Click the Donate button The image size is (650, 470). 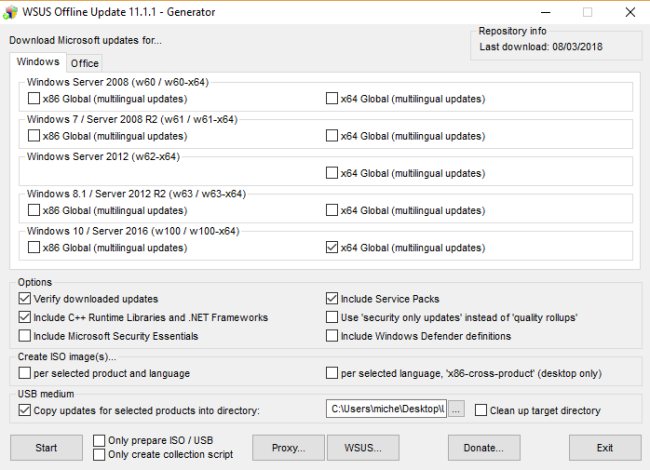[484, 448]
